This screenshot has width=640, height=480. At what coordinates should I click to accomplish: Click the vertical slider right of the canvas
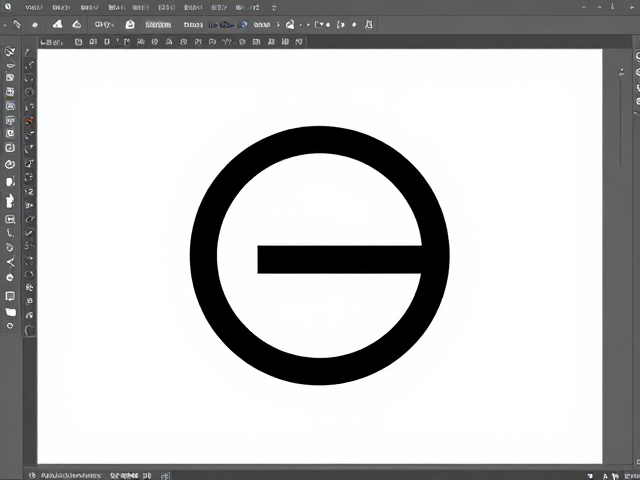621,118
